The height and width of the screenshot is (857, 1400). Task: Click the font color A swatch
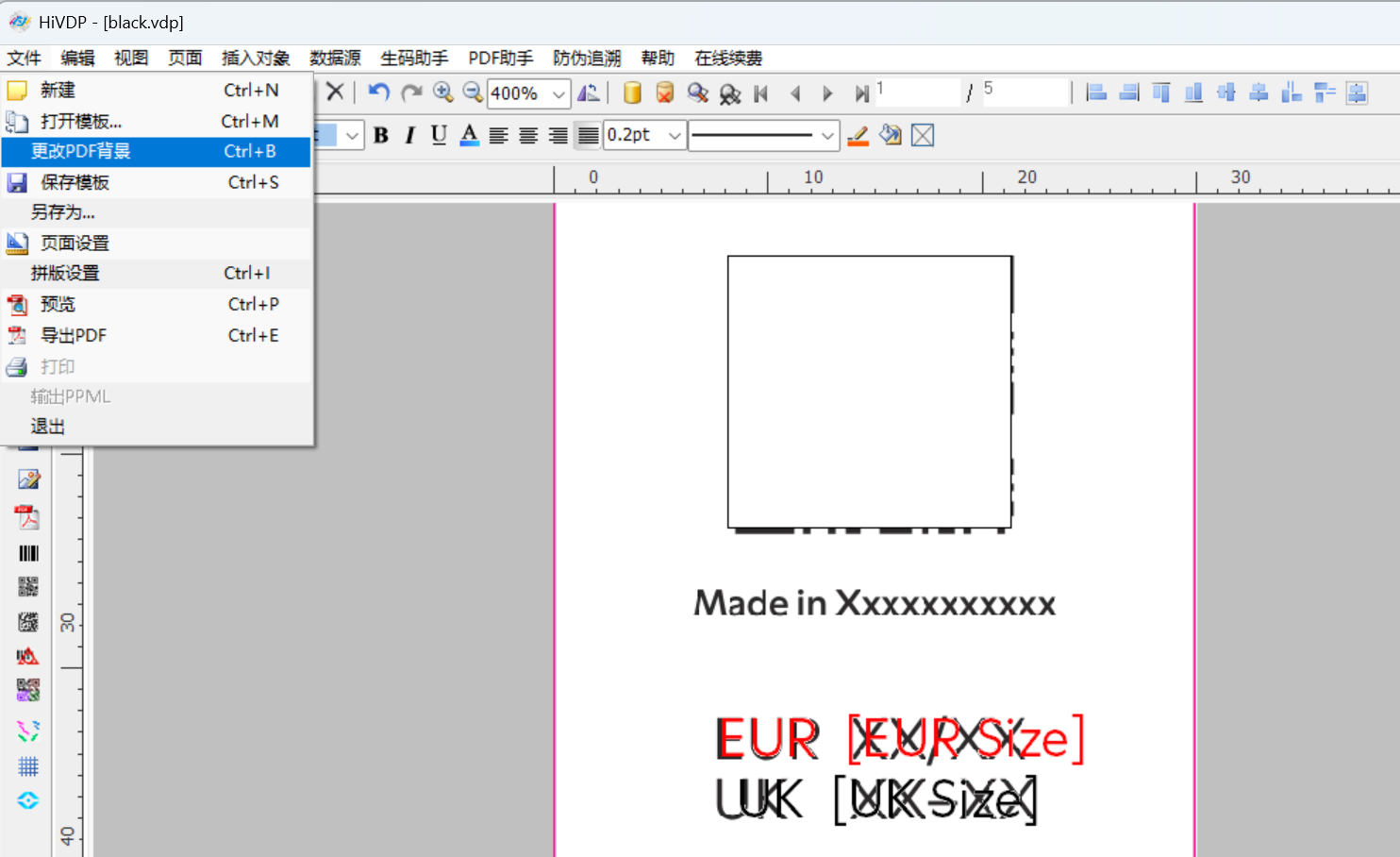click(469, 136)
